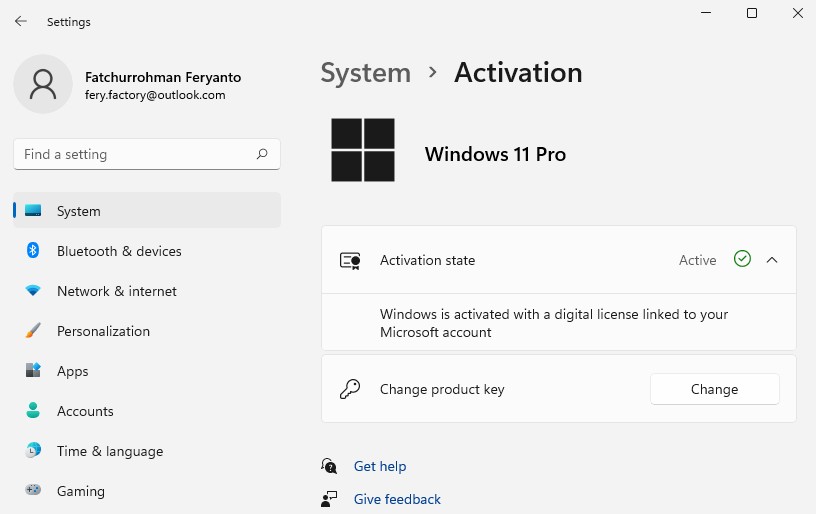Open the Give feedback link

pos(397,499)
